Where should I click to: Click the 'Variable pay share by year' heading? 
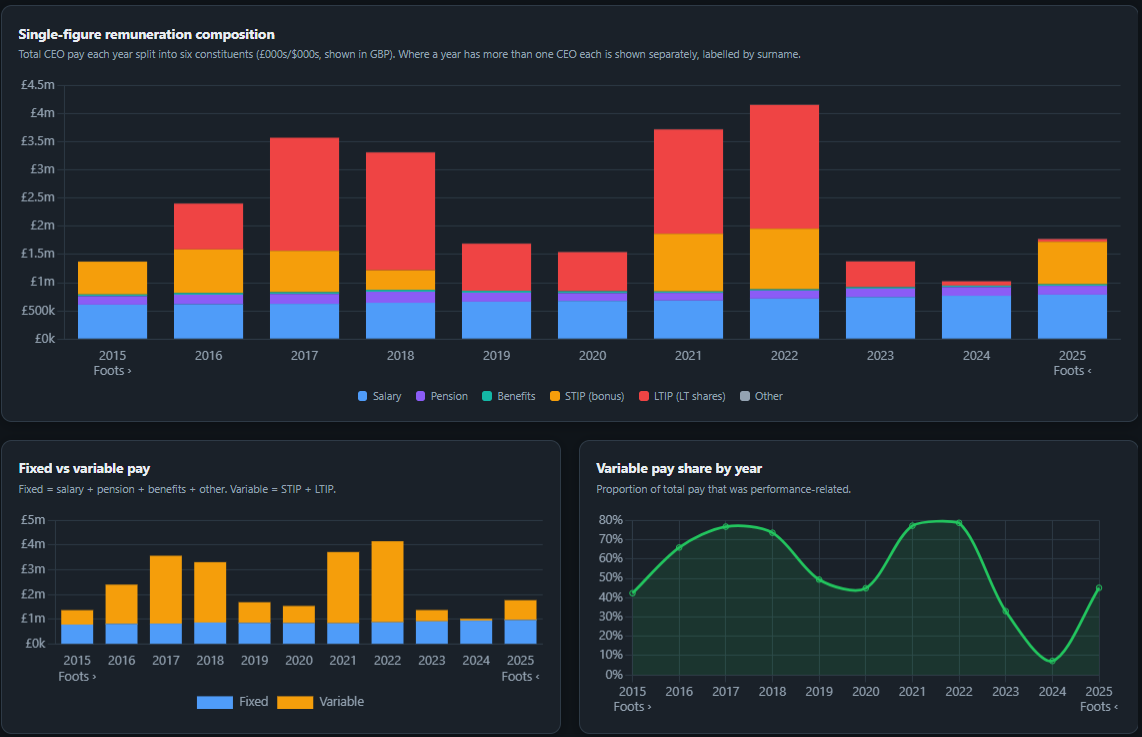679,468
